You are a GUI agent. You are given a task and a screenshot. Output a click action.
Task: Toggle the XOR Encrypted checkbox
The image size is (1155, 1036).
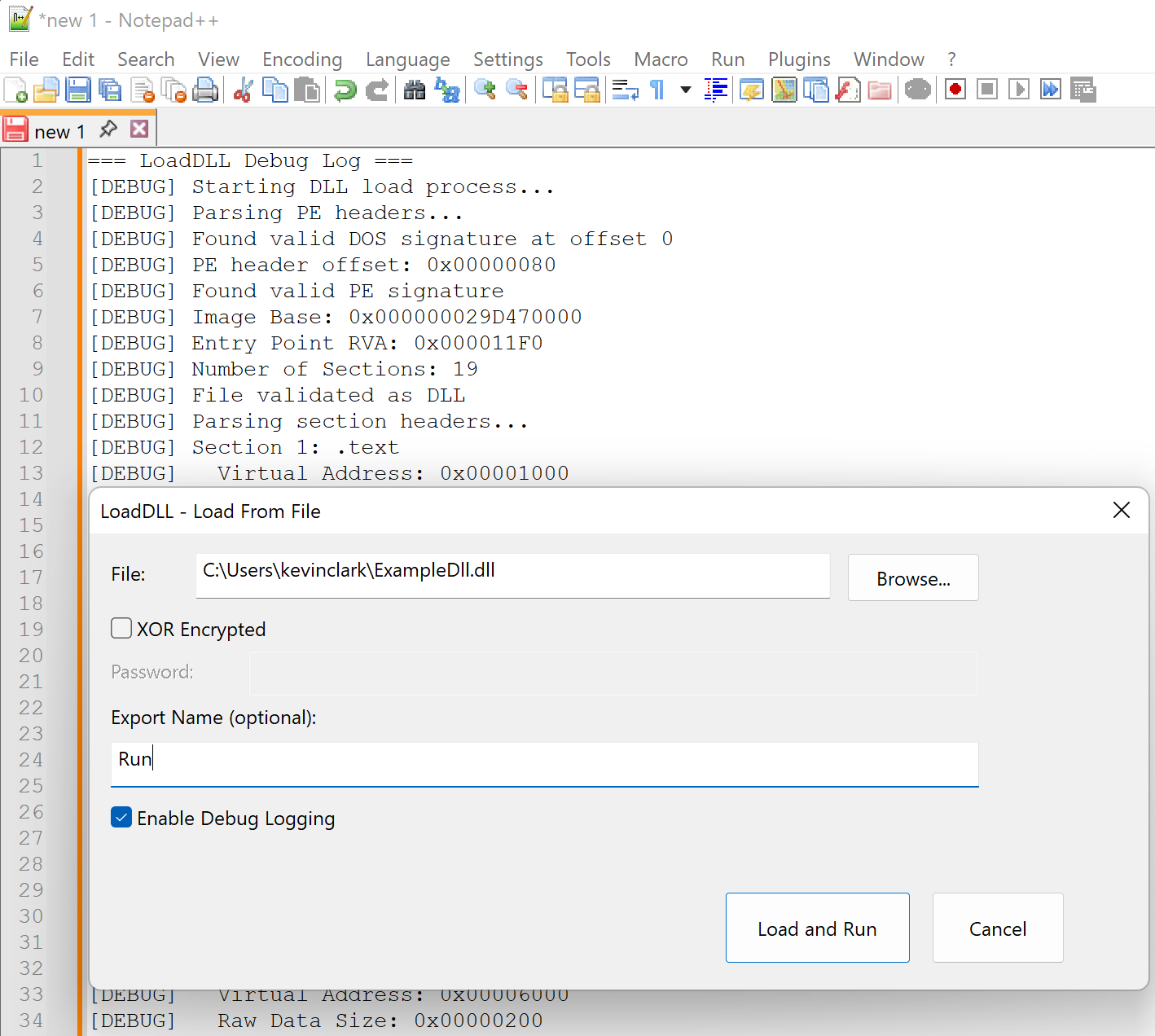(121, 628)
